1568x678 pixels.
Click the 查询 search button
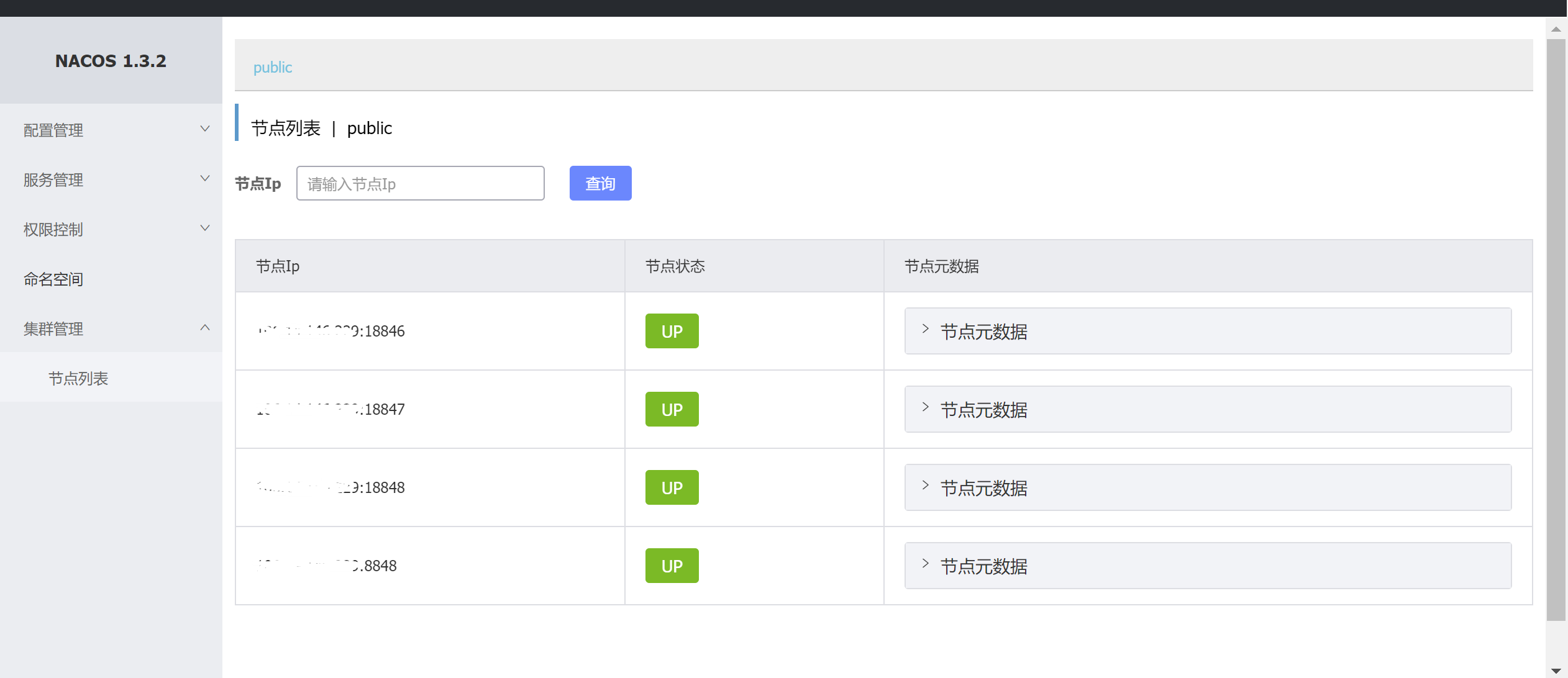(x=600, y=183)
